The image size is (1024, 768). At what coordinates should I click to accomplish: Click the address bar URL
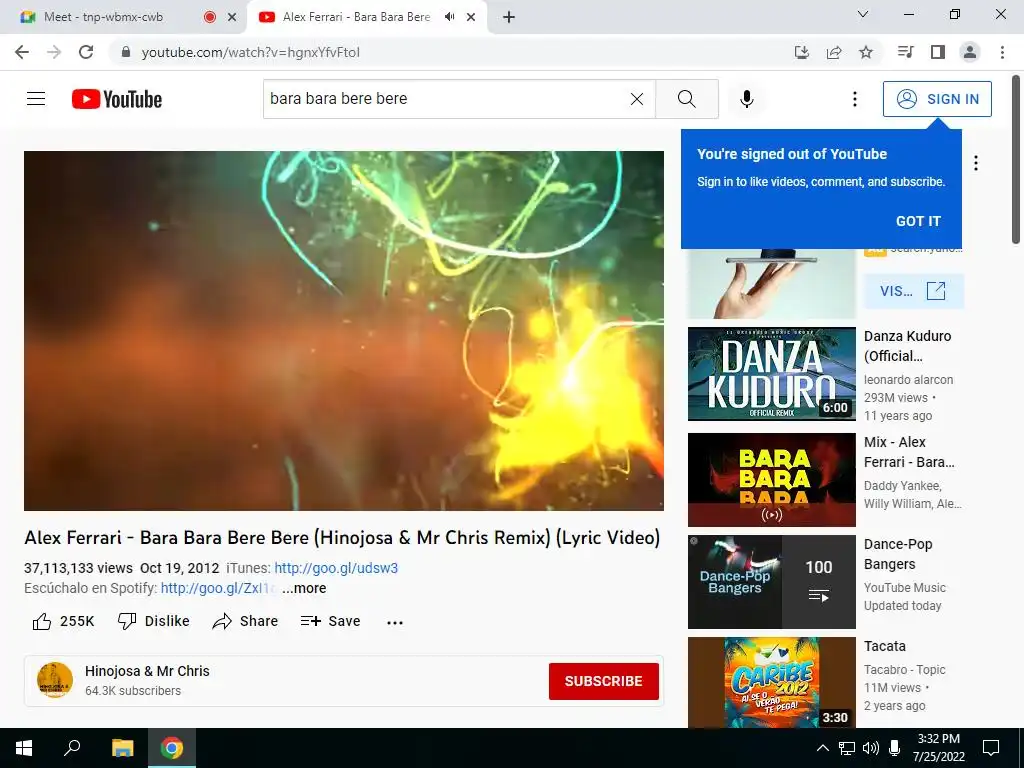tap(251, 52)
